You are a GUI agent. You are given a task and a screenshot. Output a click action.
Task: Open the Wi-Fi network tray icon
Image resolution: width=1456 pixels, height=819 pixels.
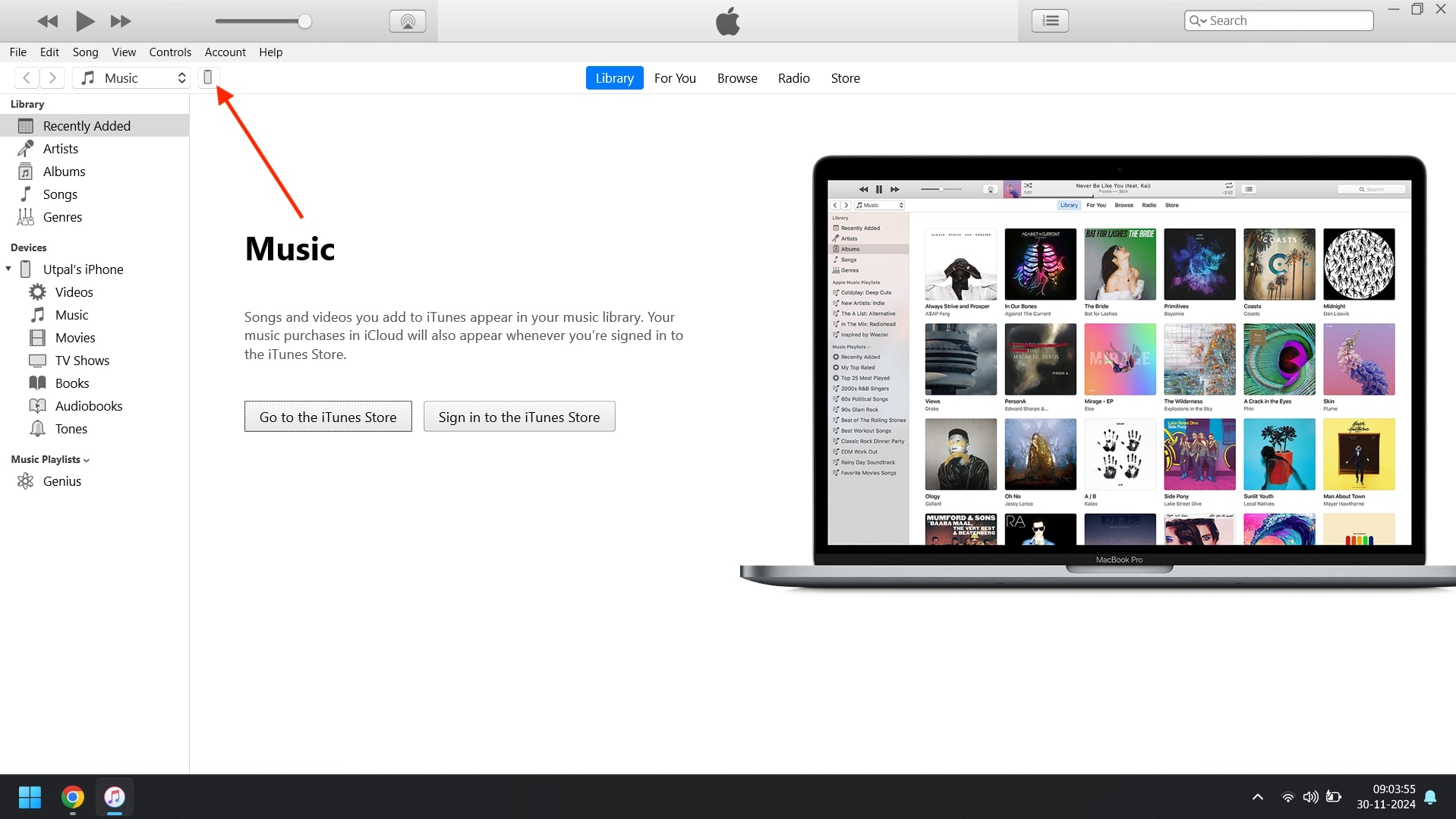click(x=1288, y=797)
